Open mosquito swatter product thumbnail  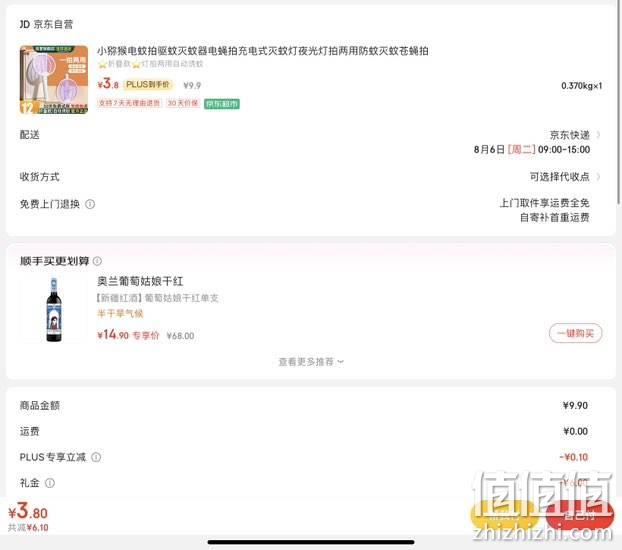point(54,79)
